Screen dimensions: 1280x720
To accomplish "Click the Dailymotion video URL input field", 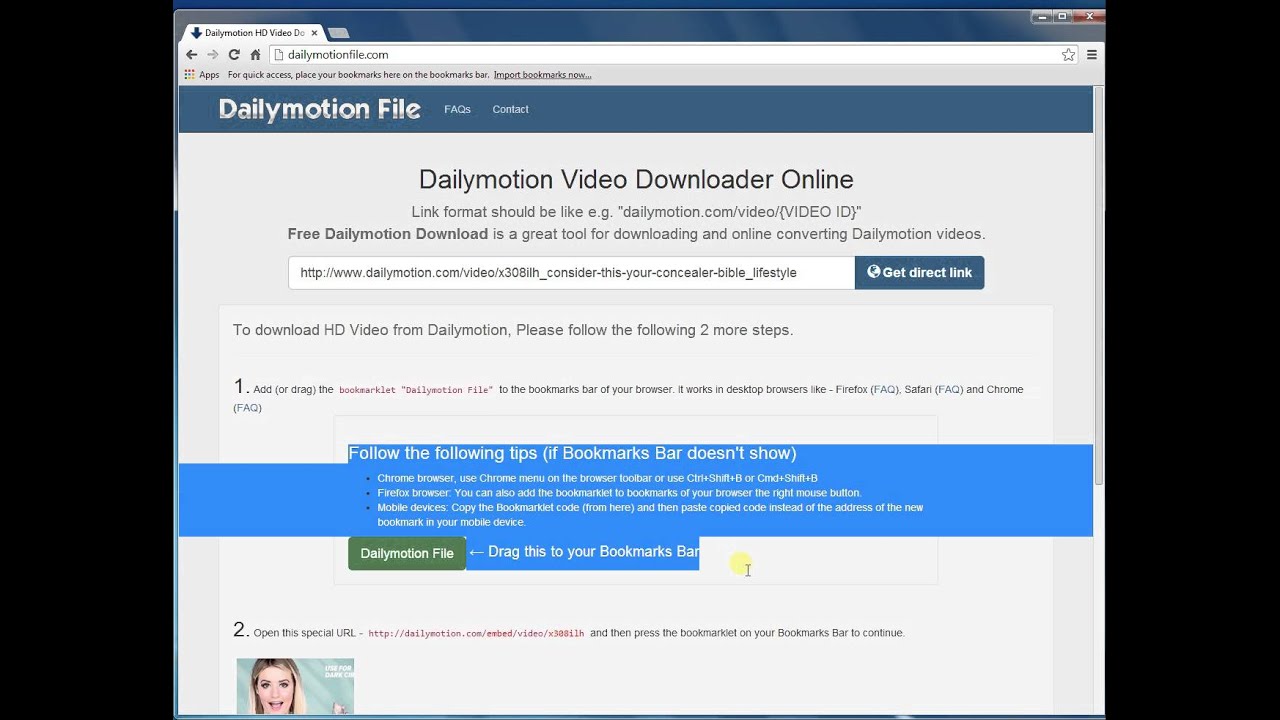I will pos(571,272).
